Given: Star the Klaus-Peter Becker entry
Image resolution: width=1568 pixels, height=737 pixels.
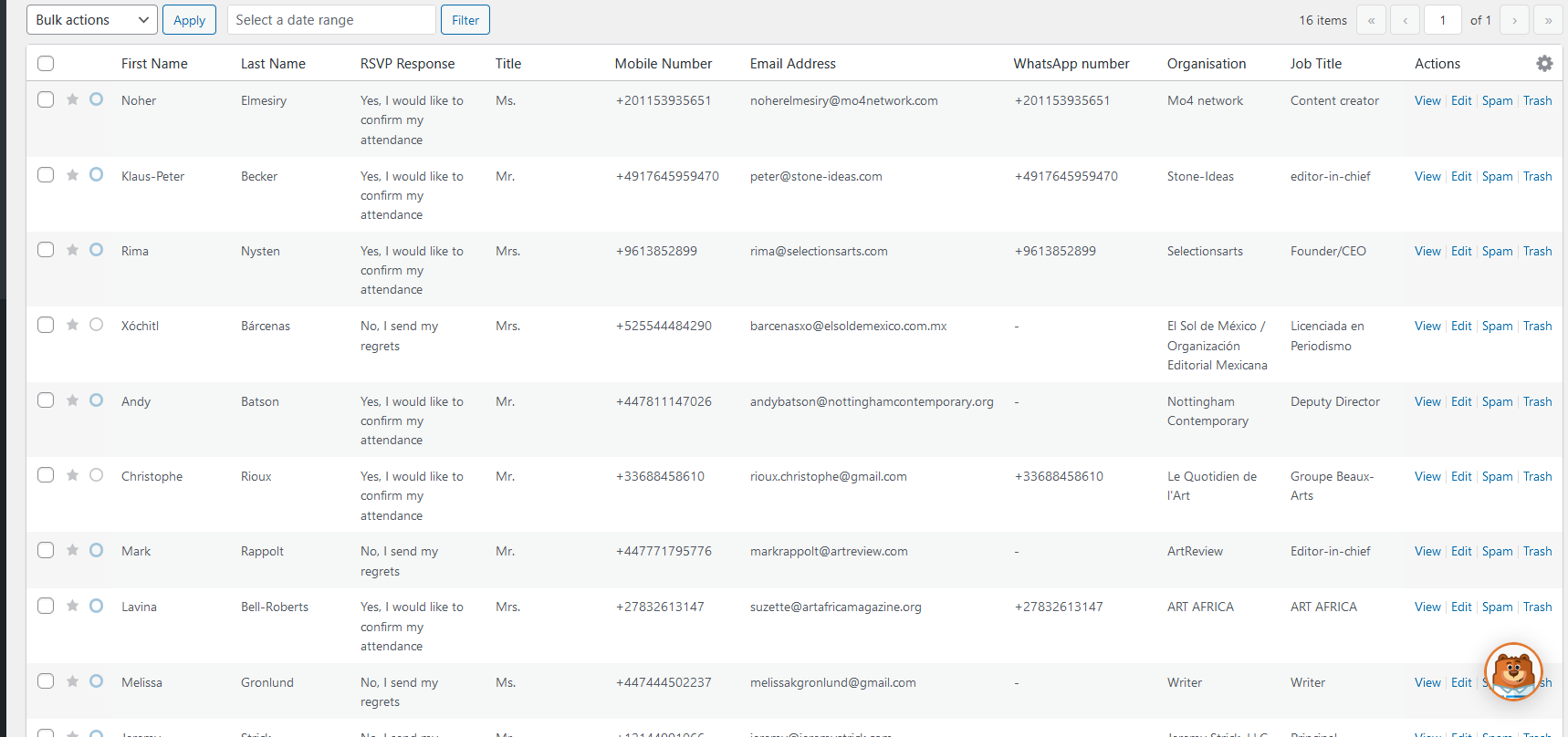Looking at the screenshot, I should point(72,175).
